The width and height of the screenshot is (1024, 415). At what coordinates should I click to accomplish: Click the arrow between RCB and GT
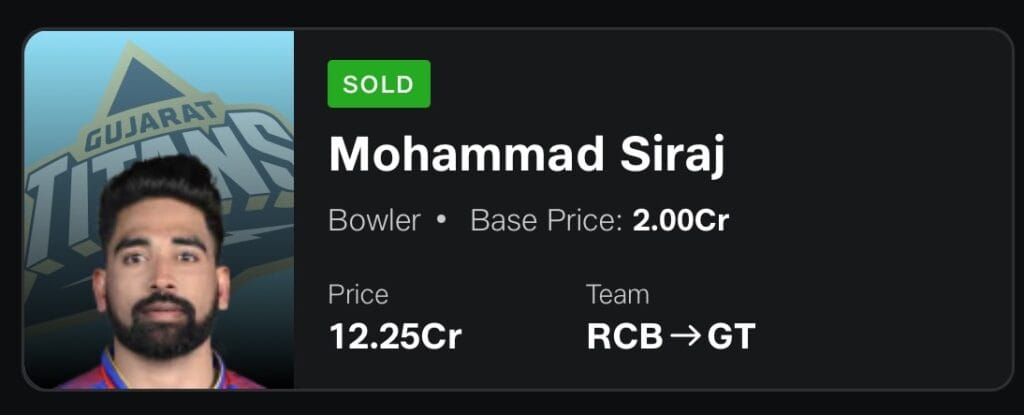point(685,337)
